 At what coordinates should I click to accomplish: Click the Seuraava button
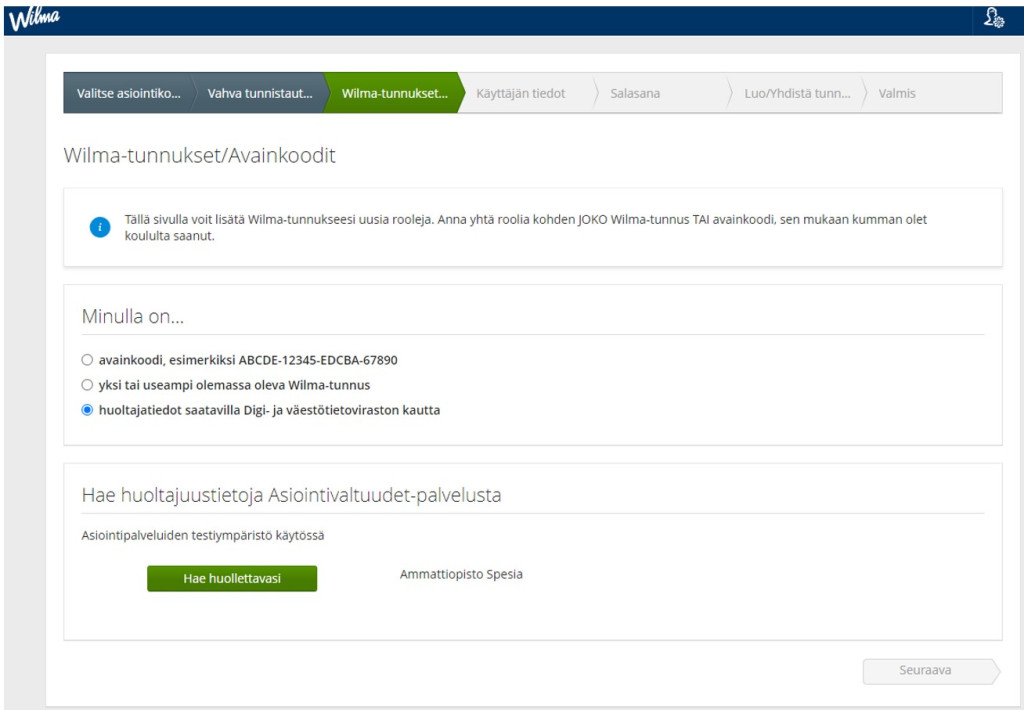coord(925,671)
